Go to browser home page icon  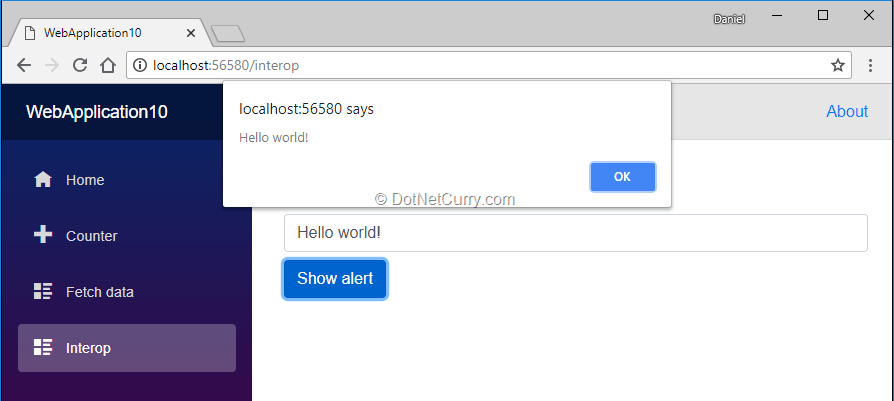(x=108, y=66)
